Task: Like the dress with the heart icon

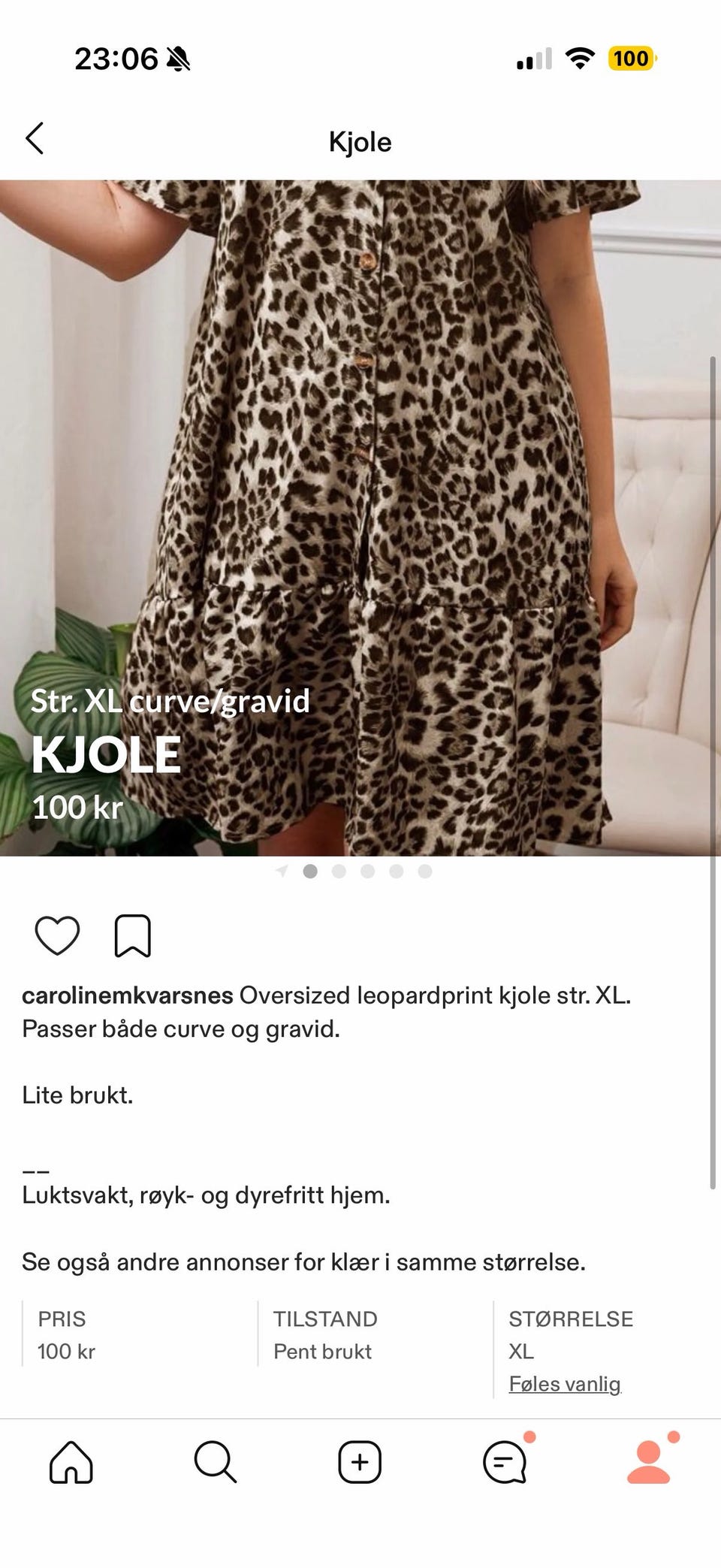Action: [58, 936]
